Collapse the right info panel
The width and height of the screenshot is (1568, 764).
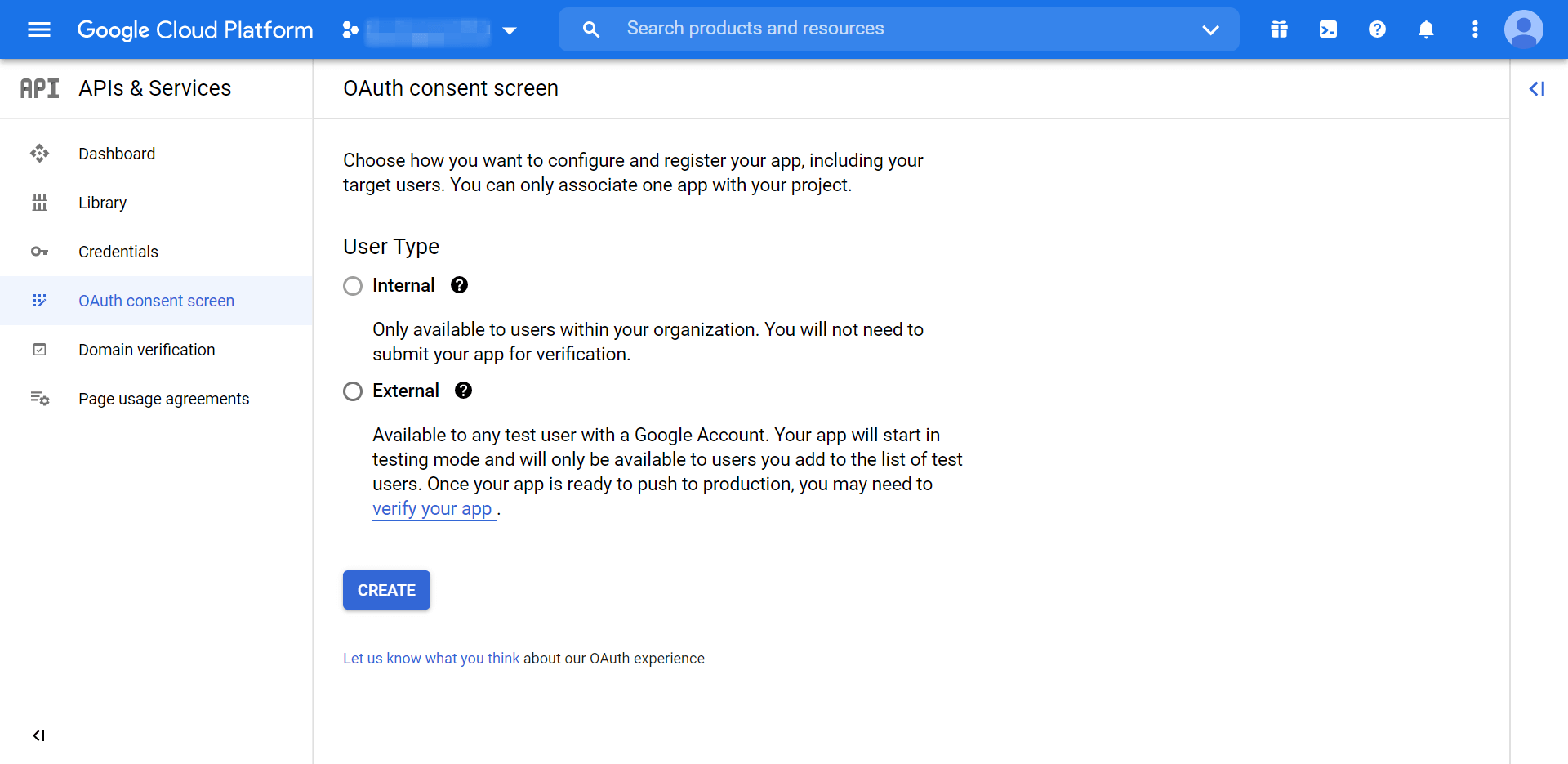tap(1538, 89)
